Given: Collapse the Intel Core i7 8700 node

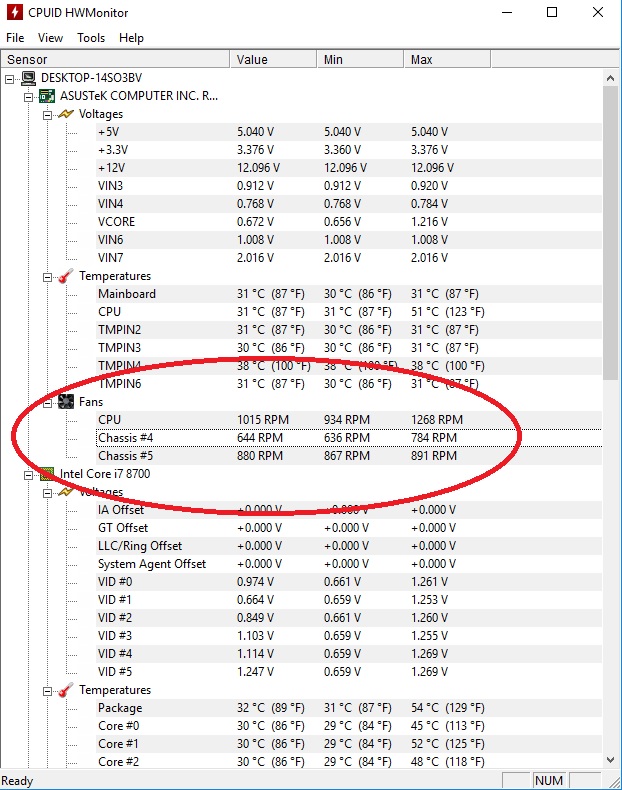Looking at the screenshot, I should (x=28, y=474).
